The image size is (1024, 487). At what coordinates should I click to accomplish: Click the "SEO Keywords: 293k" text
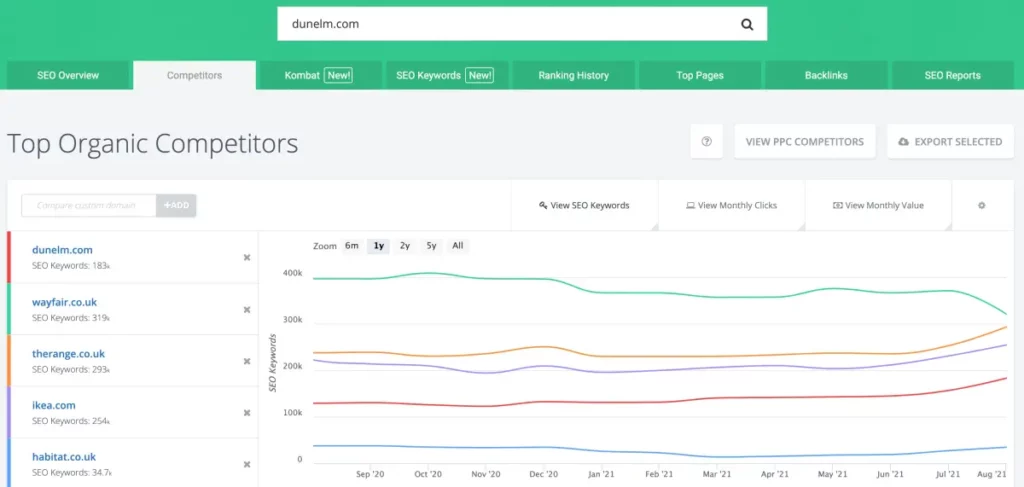coord(71,369)
